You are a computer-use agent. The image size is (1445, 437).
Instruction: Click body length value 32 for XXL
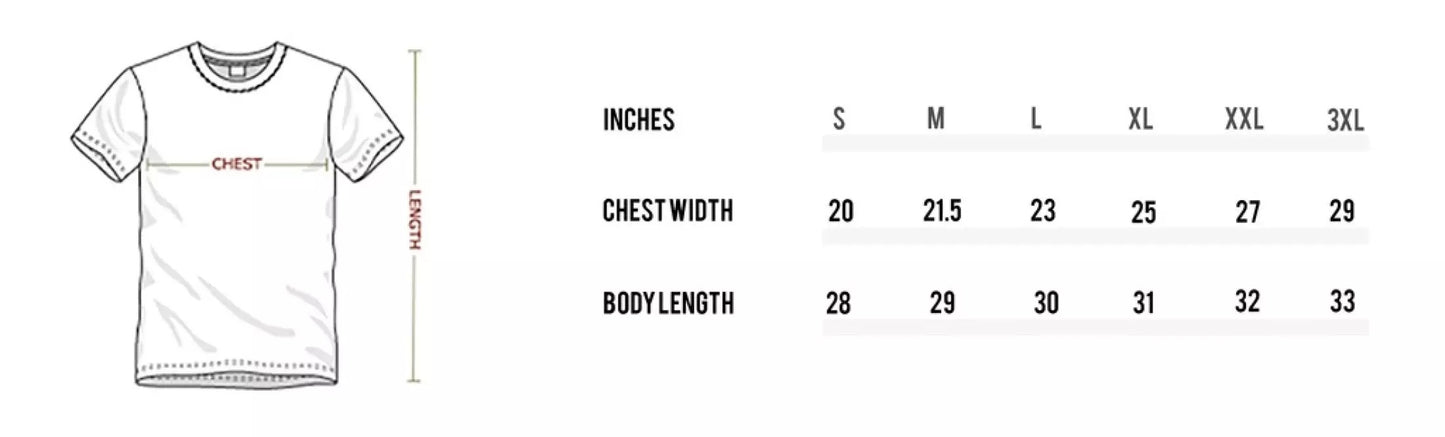coord(1247,302)
